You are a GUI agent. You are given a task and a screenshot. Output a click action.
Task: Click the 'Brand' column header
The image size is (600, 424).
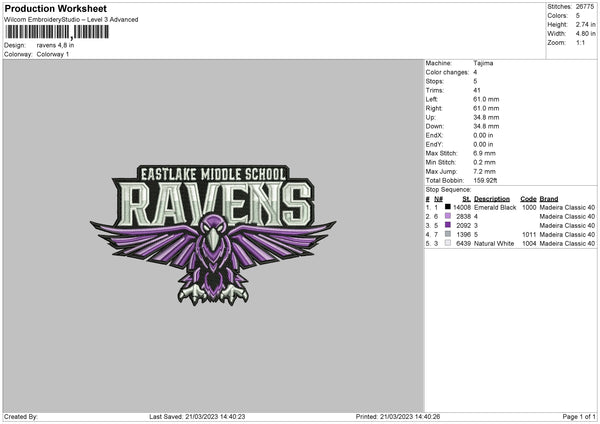point(549,199)
